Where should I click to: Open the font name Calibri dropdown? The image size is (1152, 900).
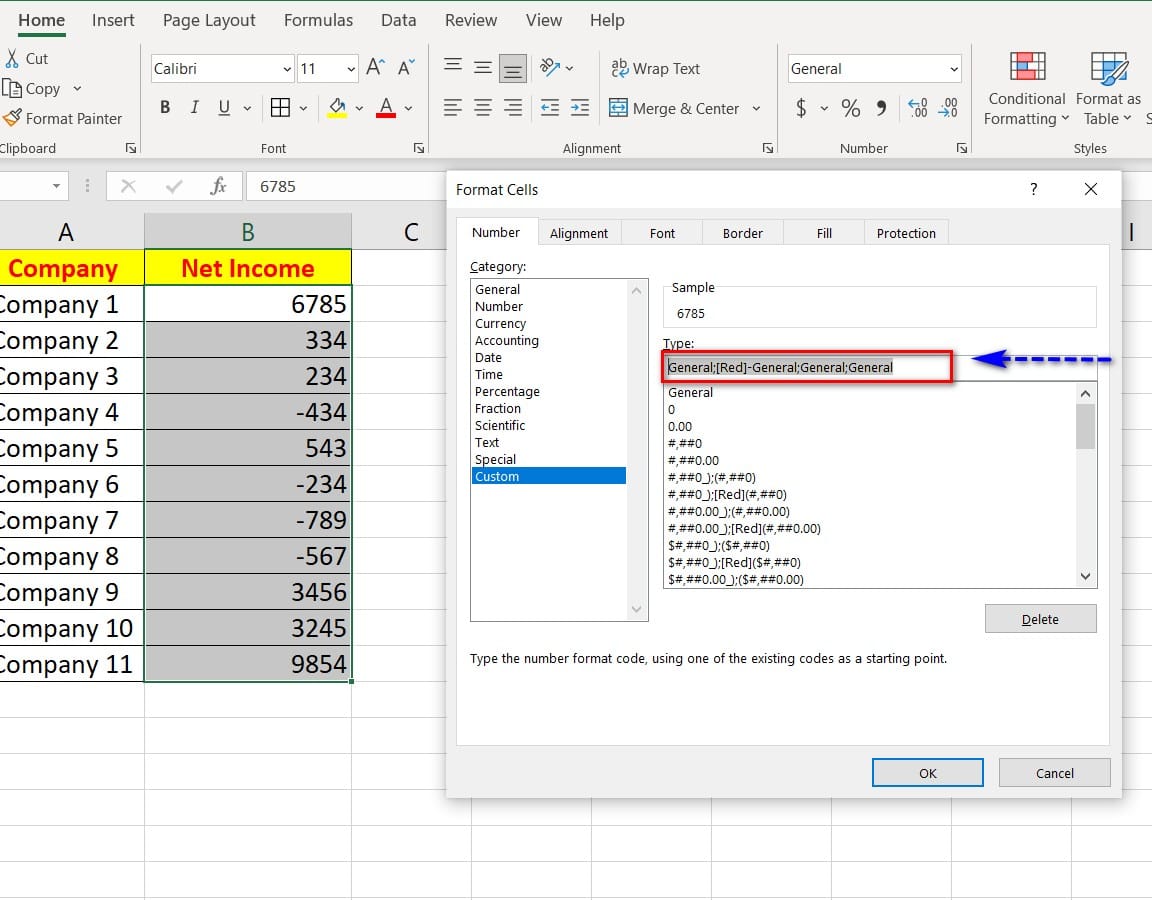pyautogui.click(x=287, y=69)
